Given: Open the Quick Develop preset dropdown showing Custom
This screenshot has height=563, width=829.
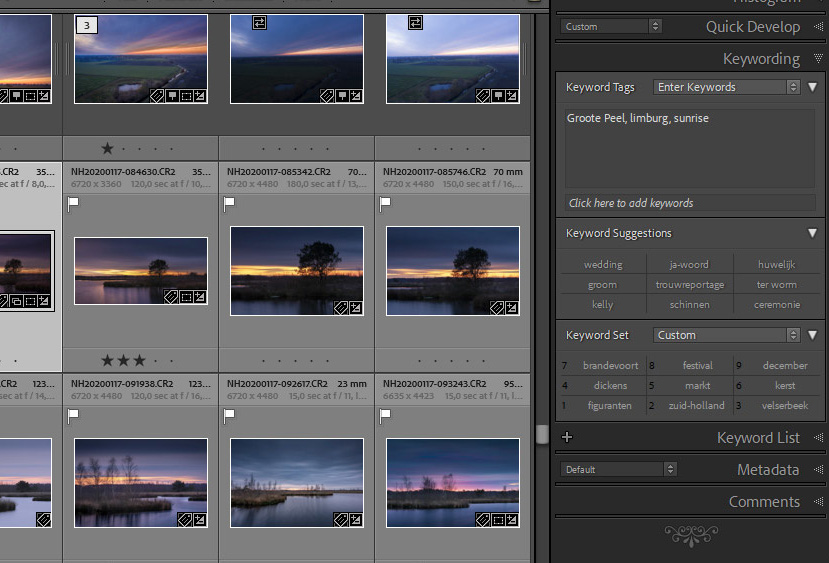Looking at the screenshot, I should [611, 26].
